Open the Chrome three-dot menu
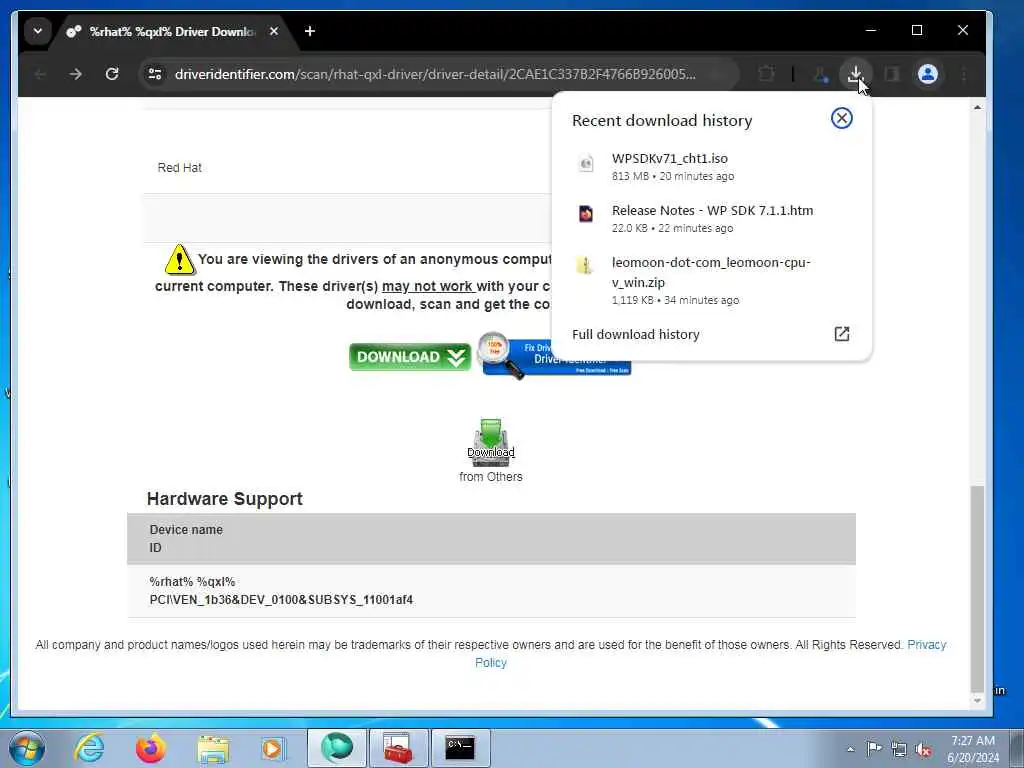The width and height of the screenshot is (1024, 768). pos(964,74)
